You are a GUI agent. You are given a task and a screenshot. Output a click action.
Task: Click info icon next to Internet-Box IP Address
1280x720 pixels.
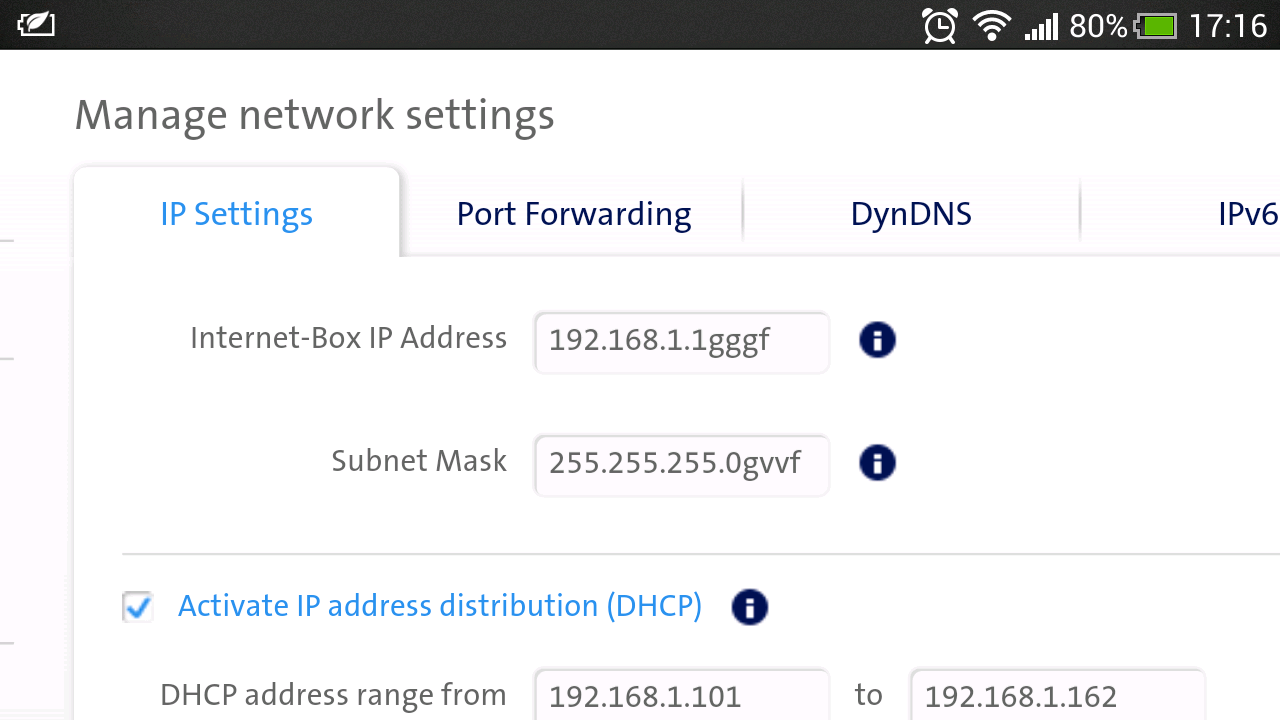(x=877, y=340)
